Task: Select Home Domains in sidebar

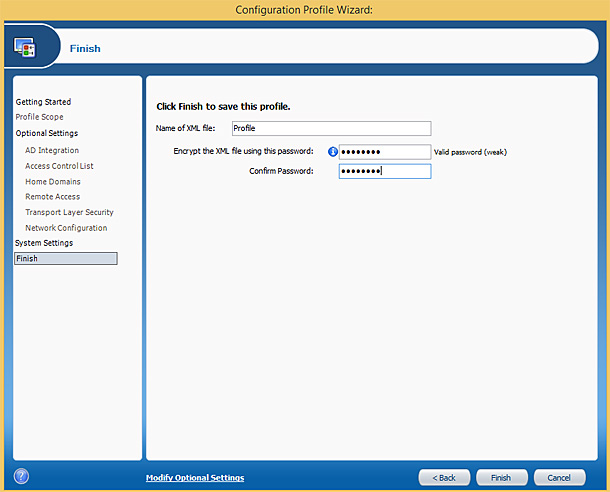Action: [x=53, y=182]
